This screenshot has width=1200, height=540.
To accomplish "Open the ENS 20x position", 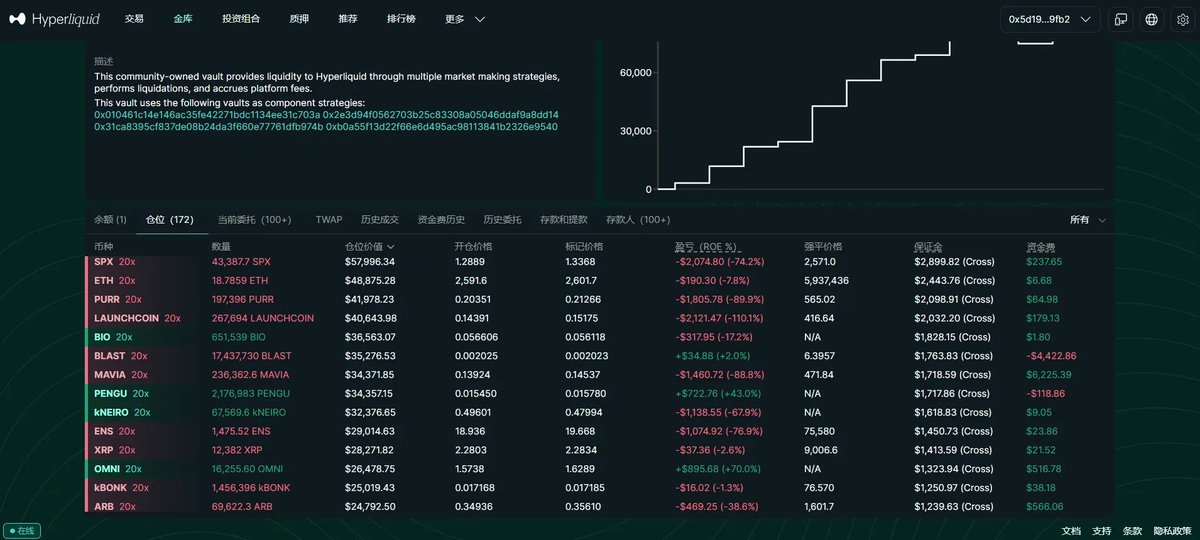I will pyautogui.click(x=114, y=431).
